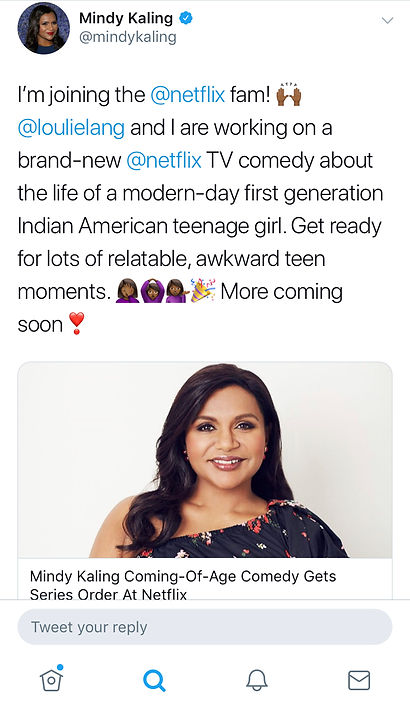Open the Home tab icon
The width and height of the screenshot is (410, 707).
tap(51, 679)
